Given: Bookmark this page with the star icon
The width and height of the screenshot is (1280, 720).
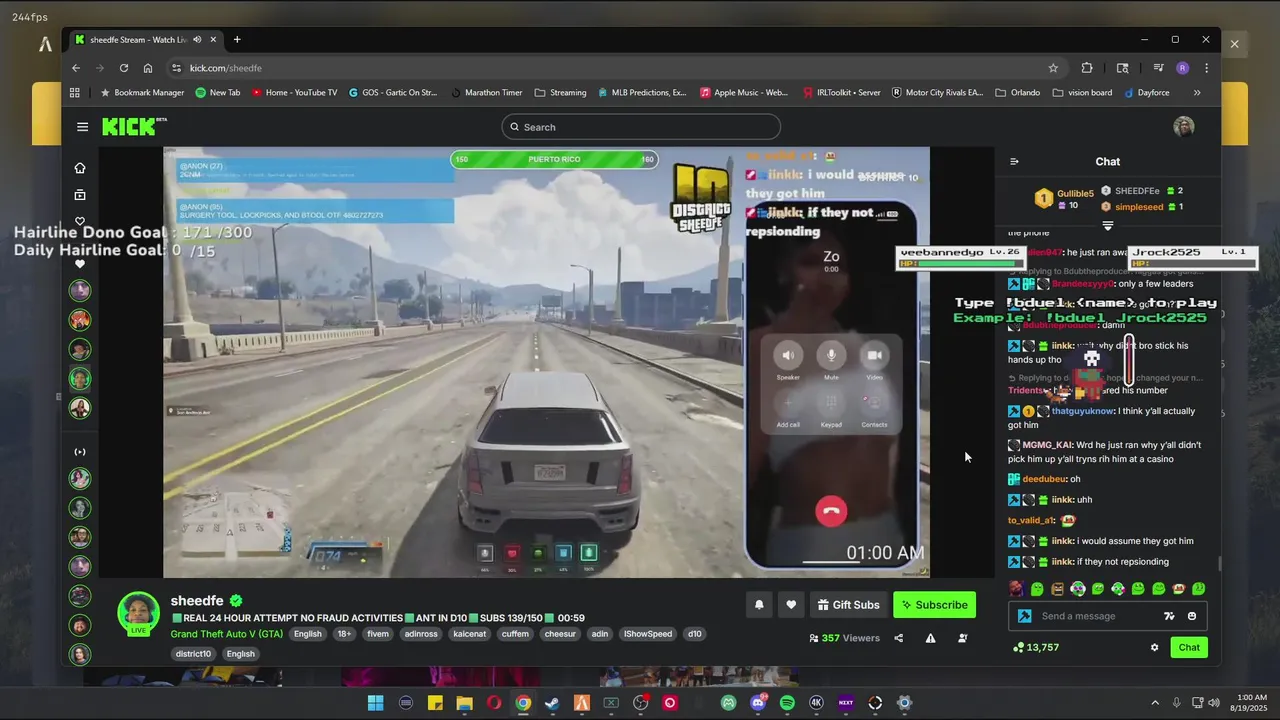Looking at the screenshot, I should (x=1053, y=68).
